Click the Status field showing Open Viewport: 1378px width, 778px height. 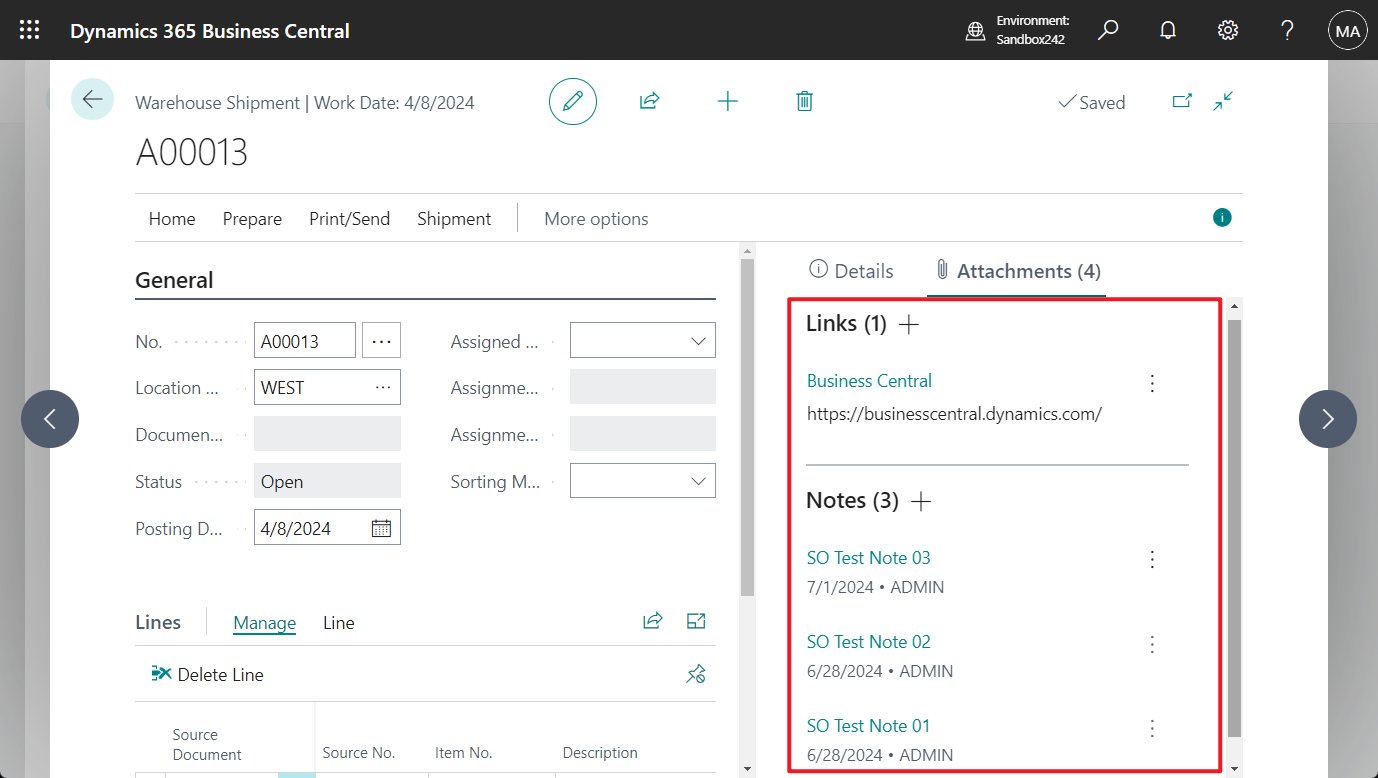click(x=327, y=481)
